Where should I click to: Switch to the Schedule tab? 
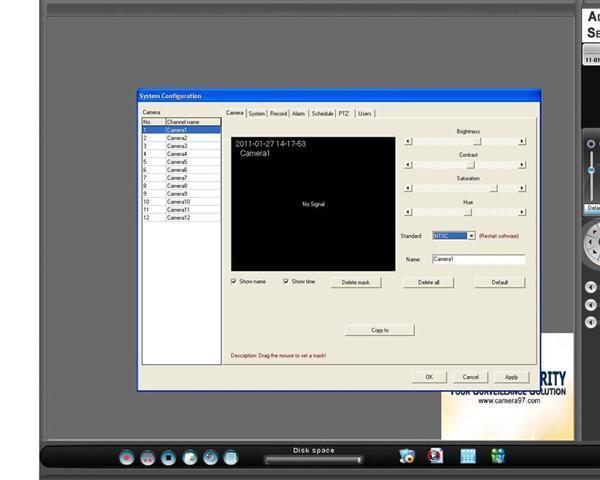[322, 114]
